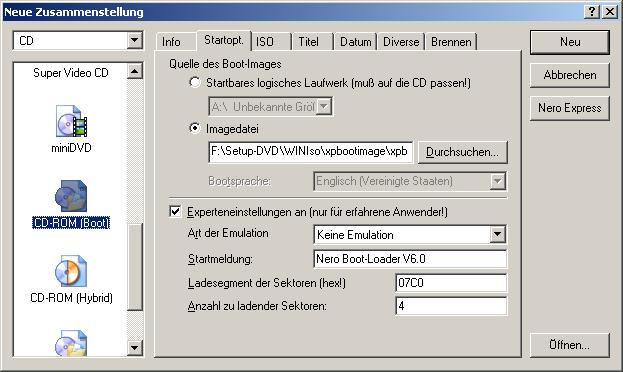Click the title bar help question mark

(x=592, y=12)
